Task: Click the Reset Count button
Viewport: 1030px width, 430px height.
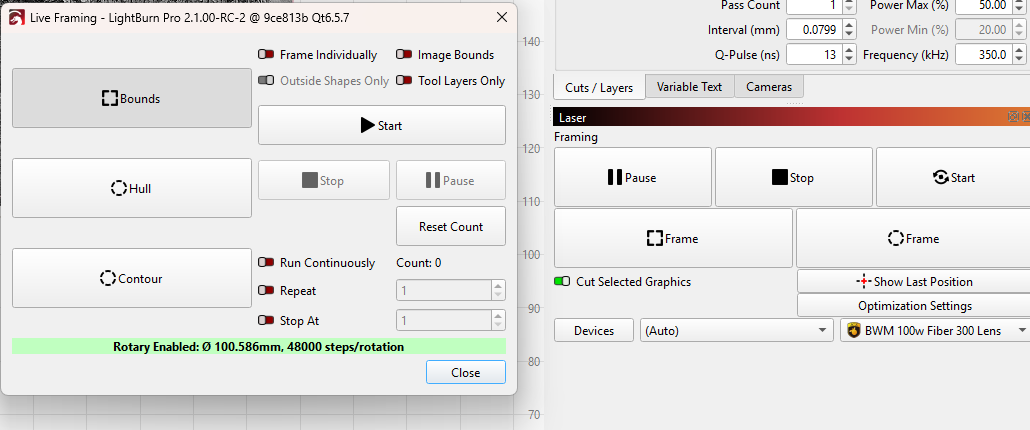Action: 451,226
